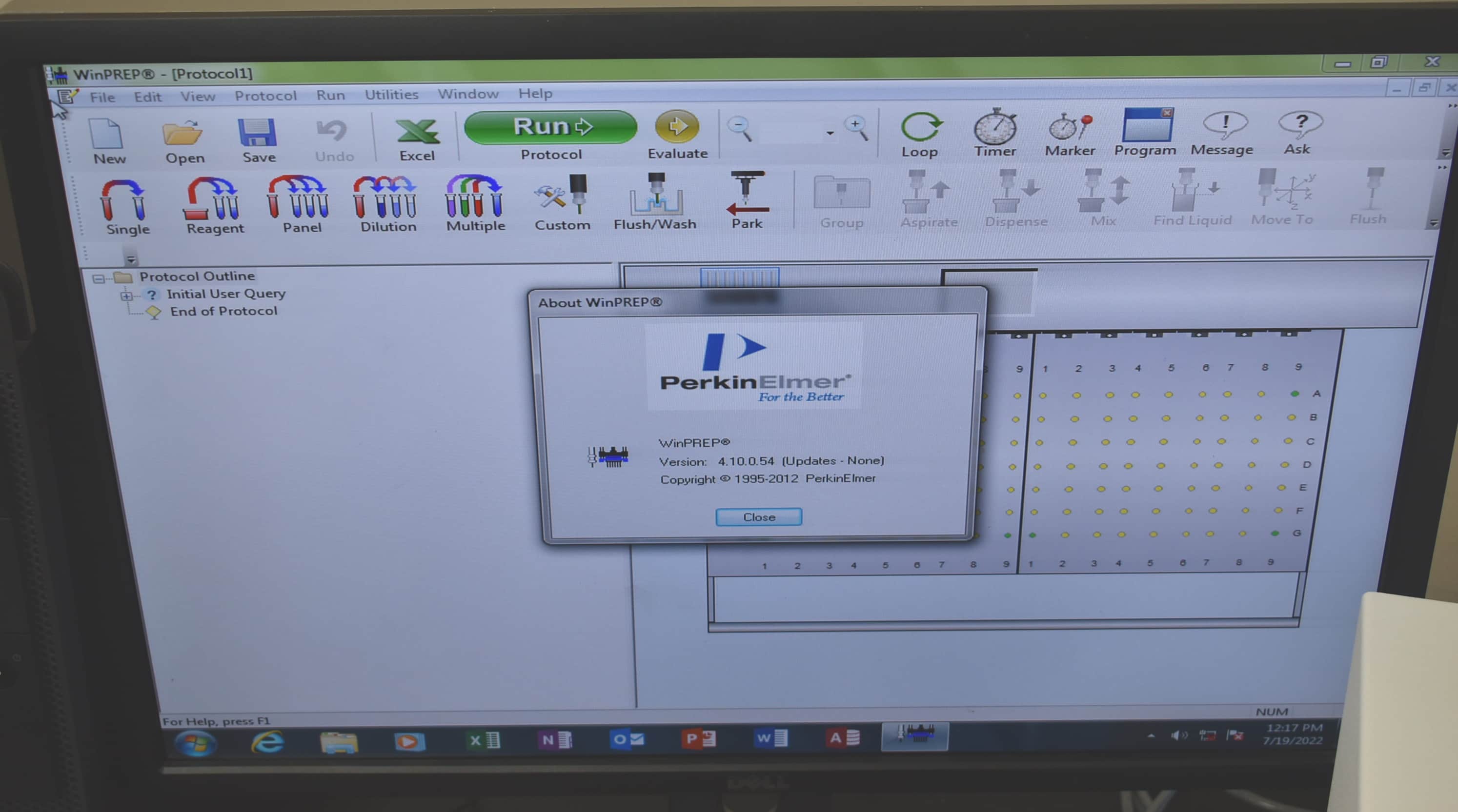Image resolution: width=1458 pixels, height=812 pixels.
Task: Open the Help menu
Action: 535,93
